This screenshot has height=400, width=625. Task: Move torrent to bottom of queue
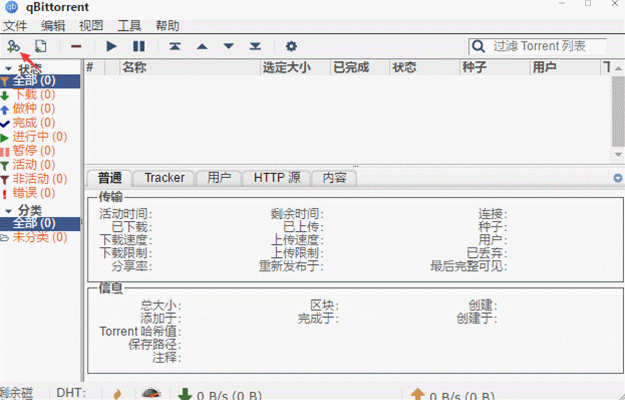coord(256,46)
